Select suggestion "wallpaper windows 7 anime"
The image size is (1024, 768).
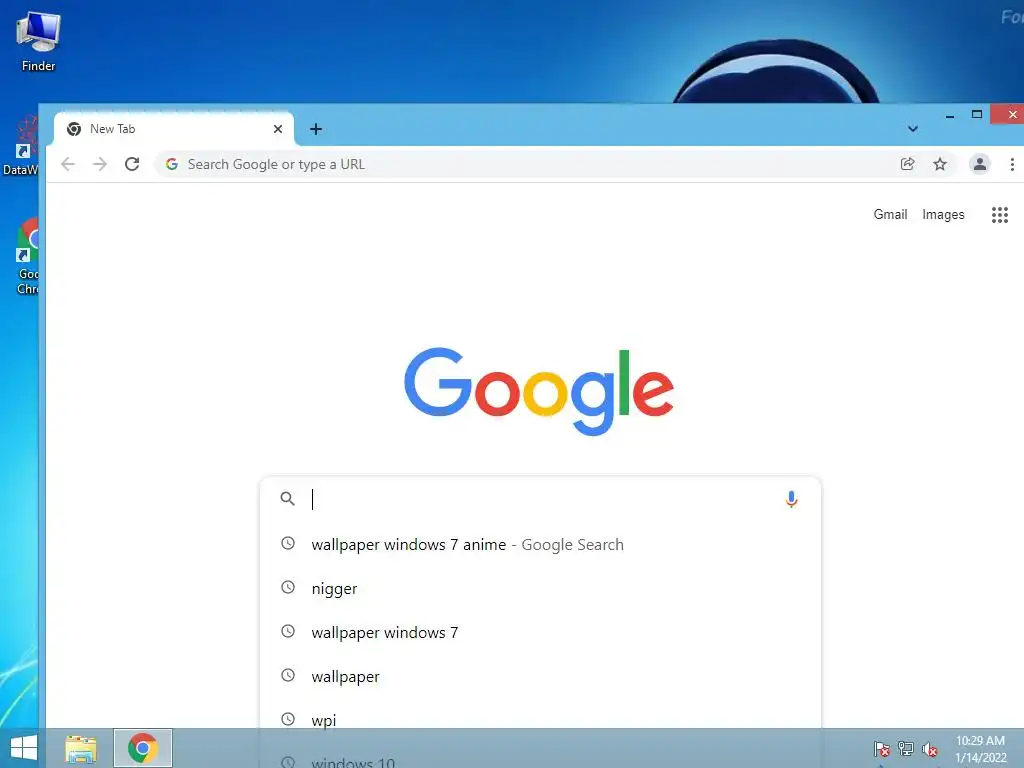(x=540, y=545)
